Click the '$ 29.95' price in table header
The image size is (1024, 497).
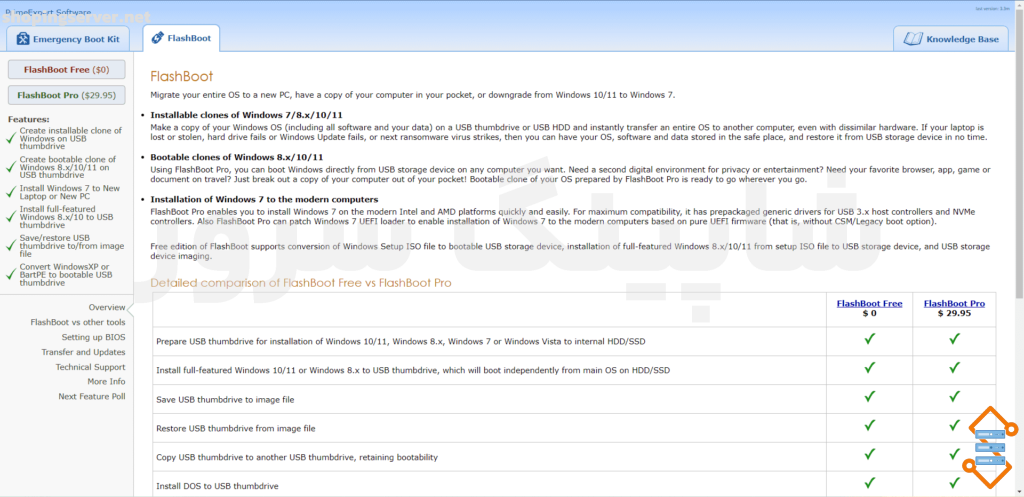pyautogui.click(x=954, y=313)
